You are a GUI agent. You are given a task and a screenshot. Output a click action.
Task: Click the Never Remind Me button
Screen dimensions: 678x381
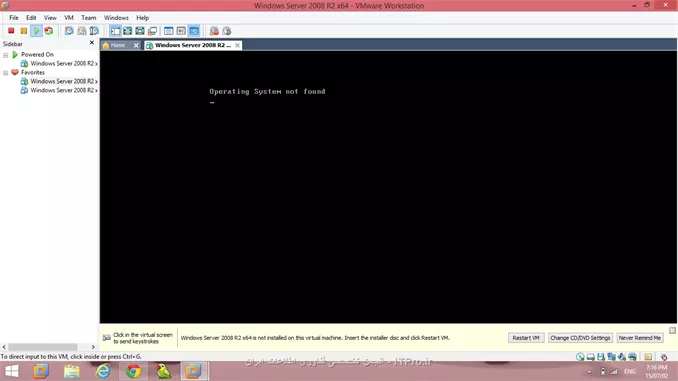pyautogui.click(x=640, y=338)
